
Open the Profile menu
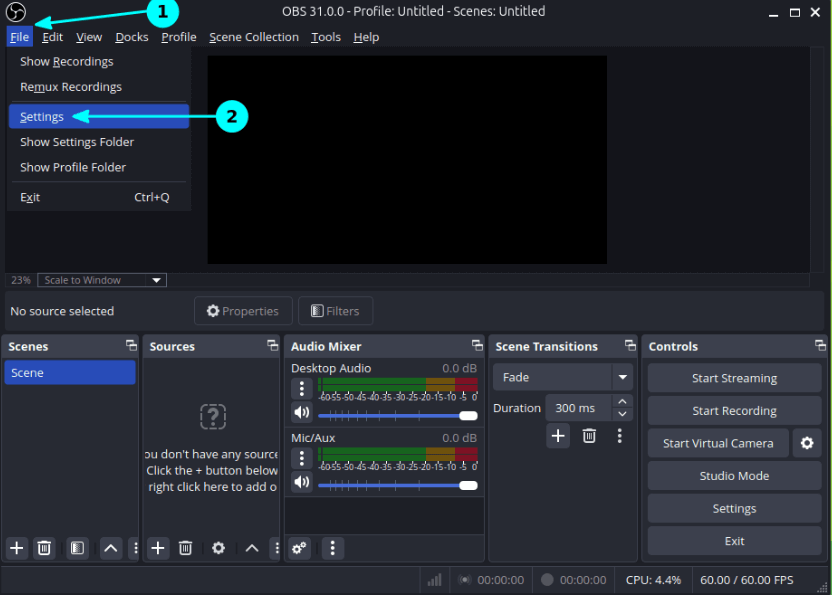coord(179,37)
